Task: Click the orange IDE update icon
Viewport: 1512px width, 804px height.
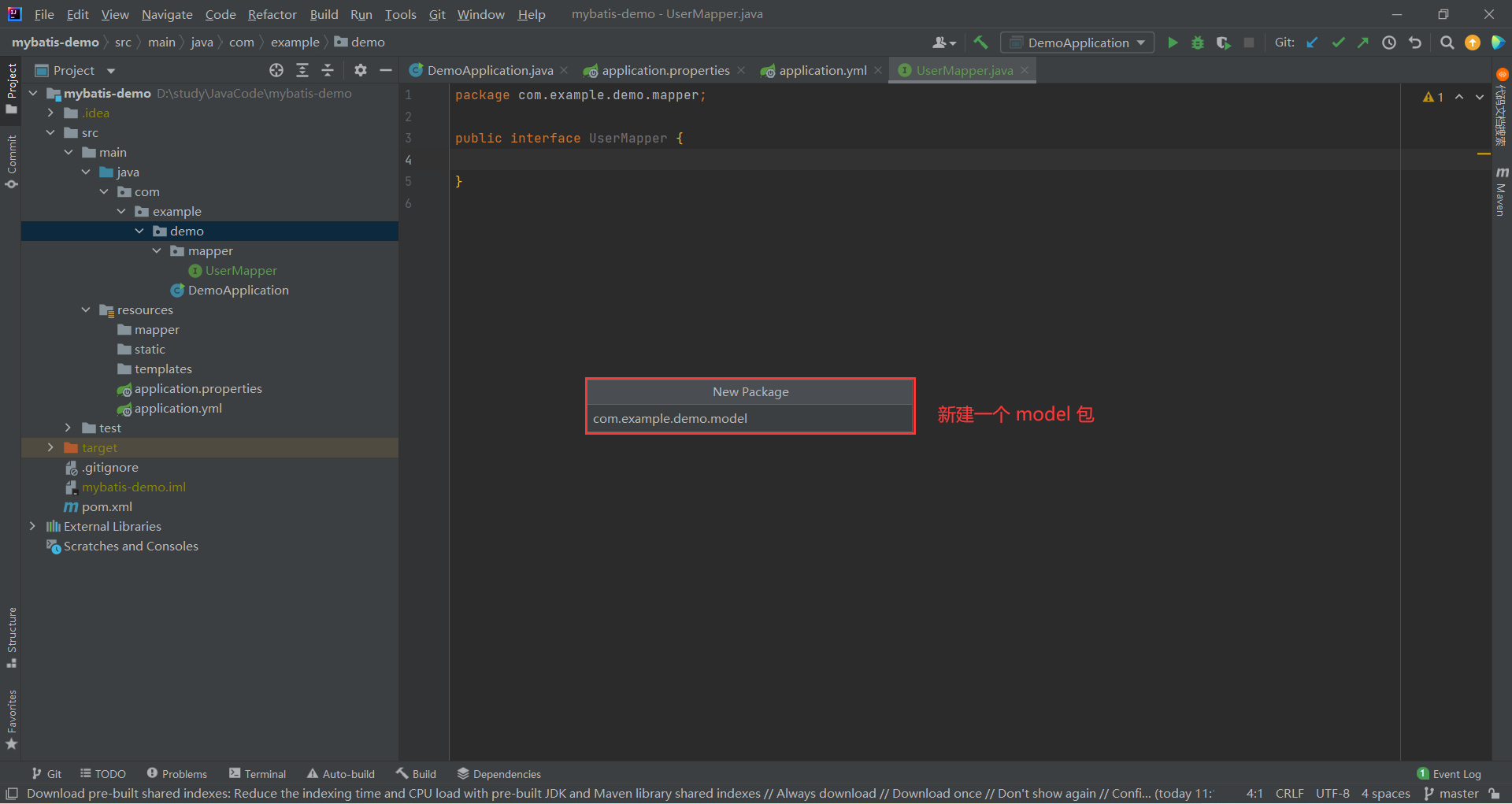Action: pyautogui.click(x=1473, y=43)
